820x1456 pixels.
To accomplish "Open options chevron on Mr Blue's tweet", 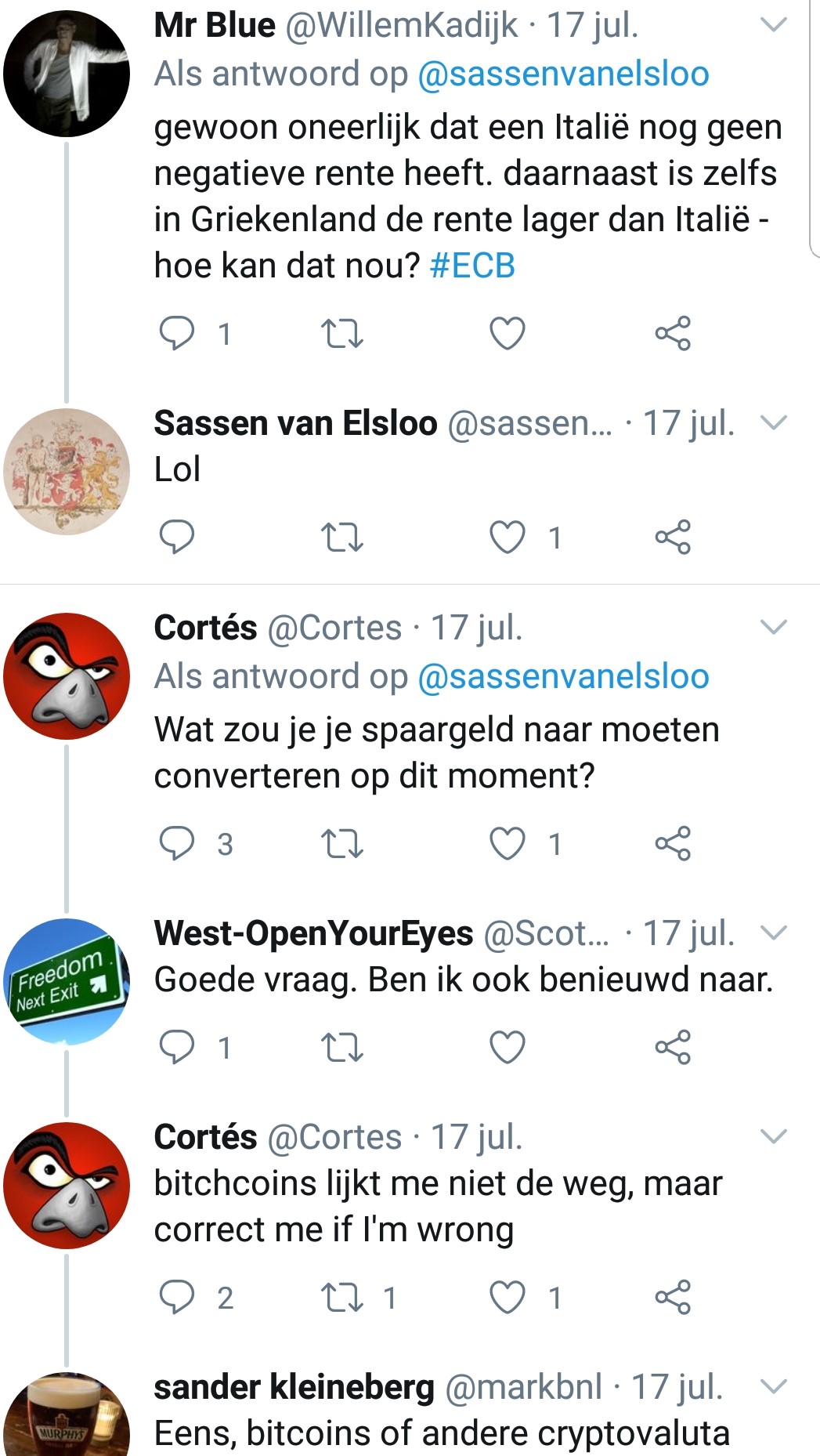I will [x=774, y=26].
